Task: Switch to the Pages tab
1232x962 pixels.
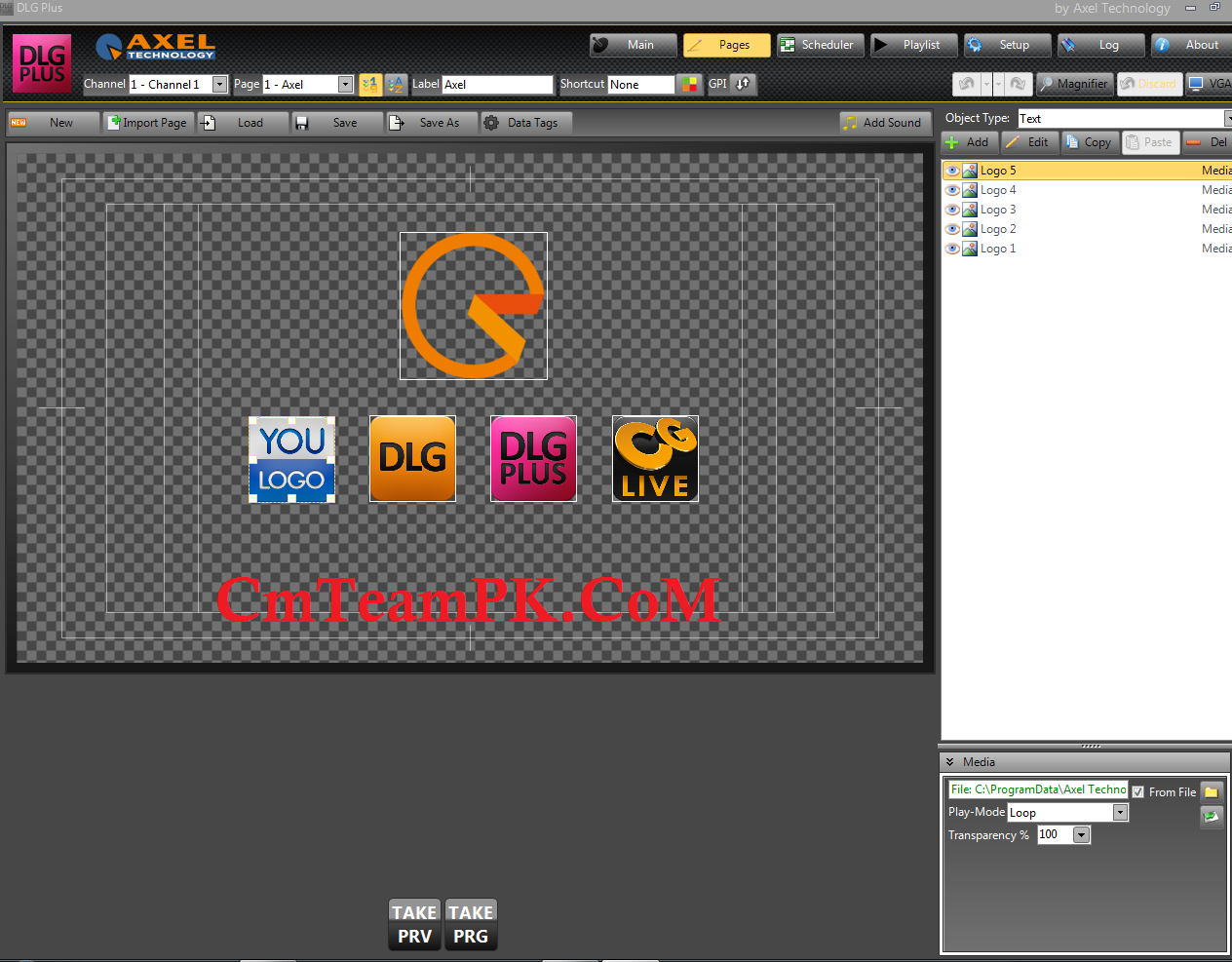Action: pyautogui.click(x=727, y=45)
